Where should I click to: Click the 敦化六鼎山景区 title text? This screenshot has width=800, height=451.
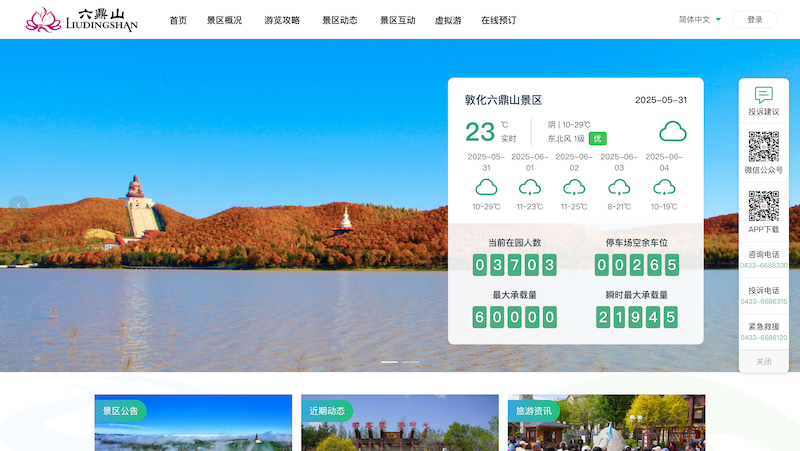click(503, 100)
